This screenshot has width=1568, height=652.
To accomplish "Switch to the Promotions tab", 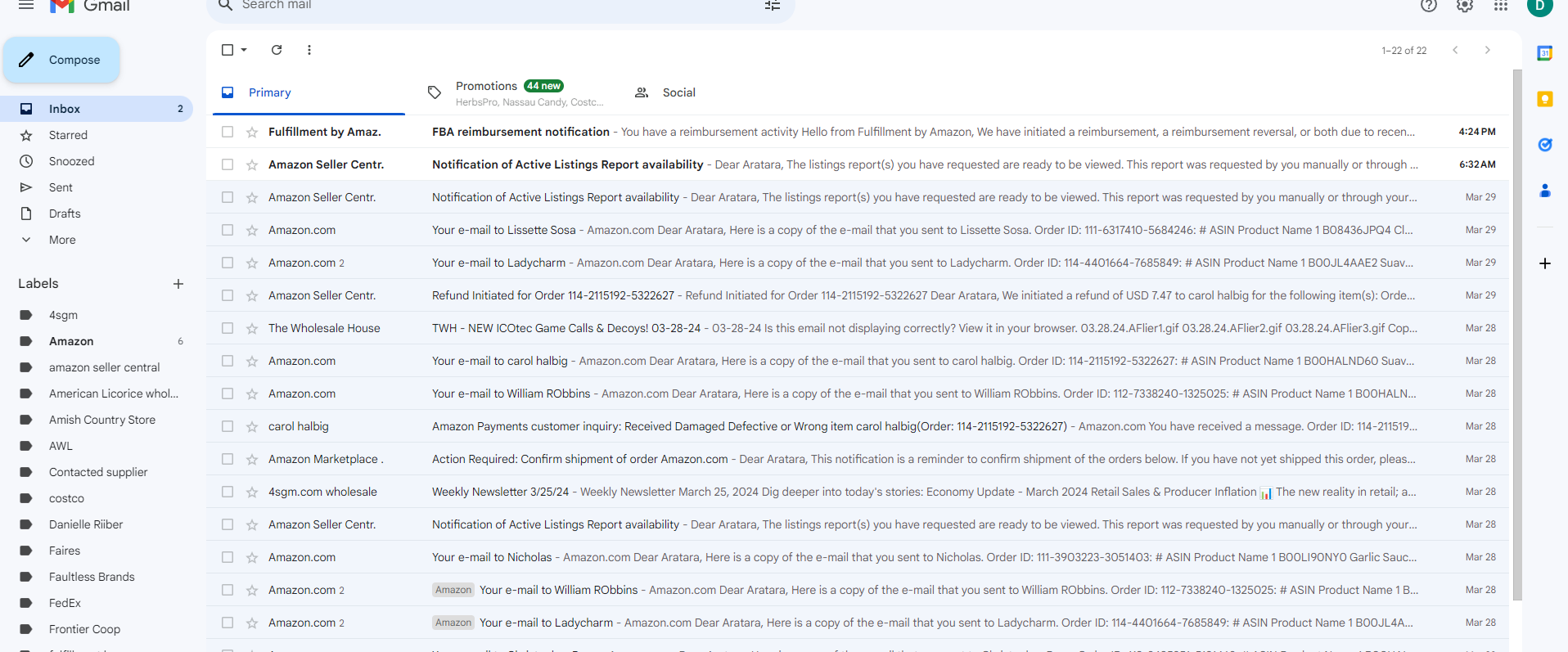I will [516, 92].
